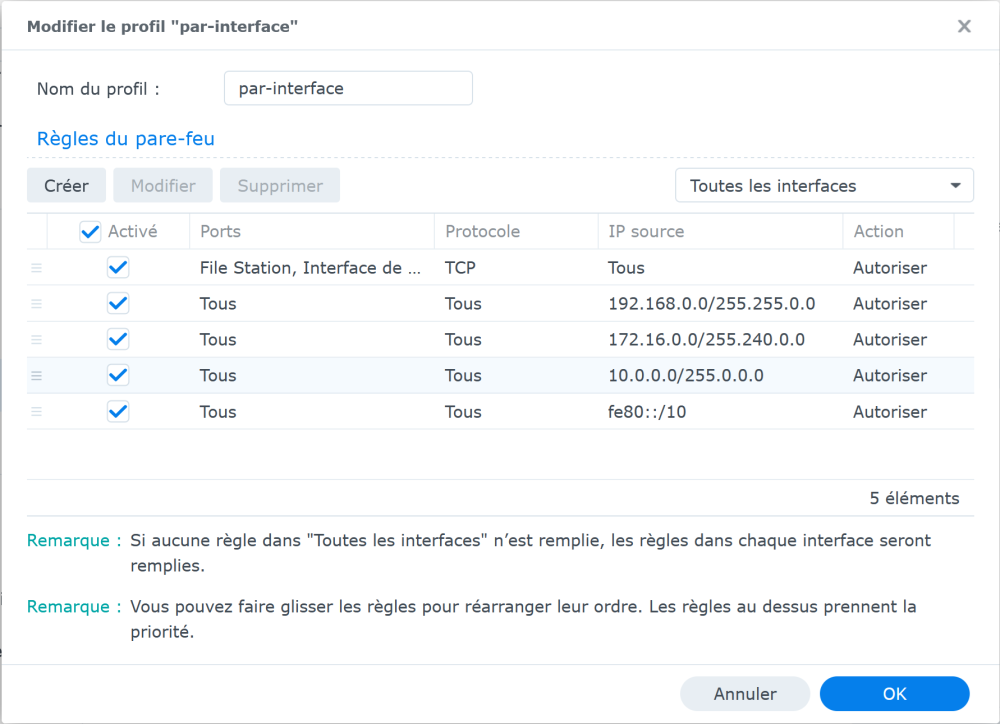The height and width of the screenshot is (724, 1000).
Task: Click drag handle of fe80::/10 rule
Action: pyautogui.click(x=37, y=412)
